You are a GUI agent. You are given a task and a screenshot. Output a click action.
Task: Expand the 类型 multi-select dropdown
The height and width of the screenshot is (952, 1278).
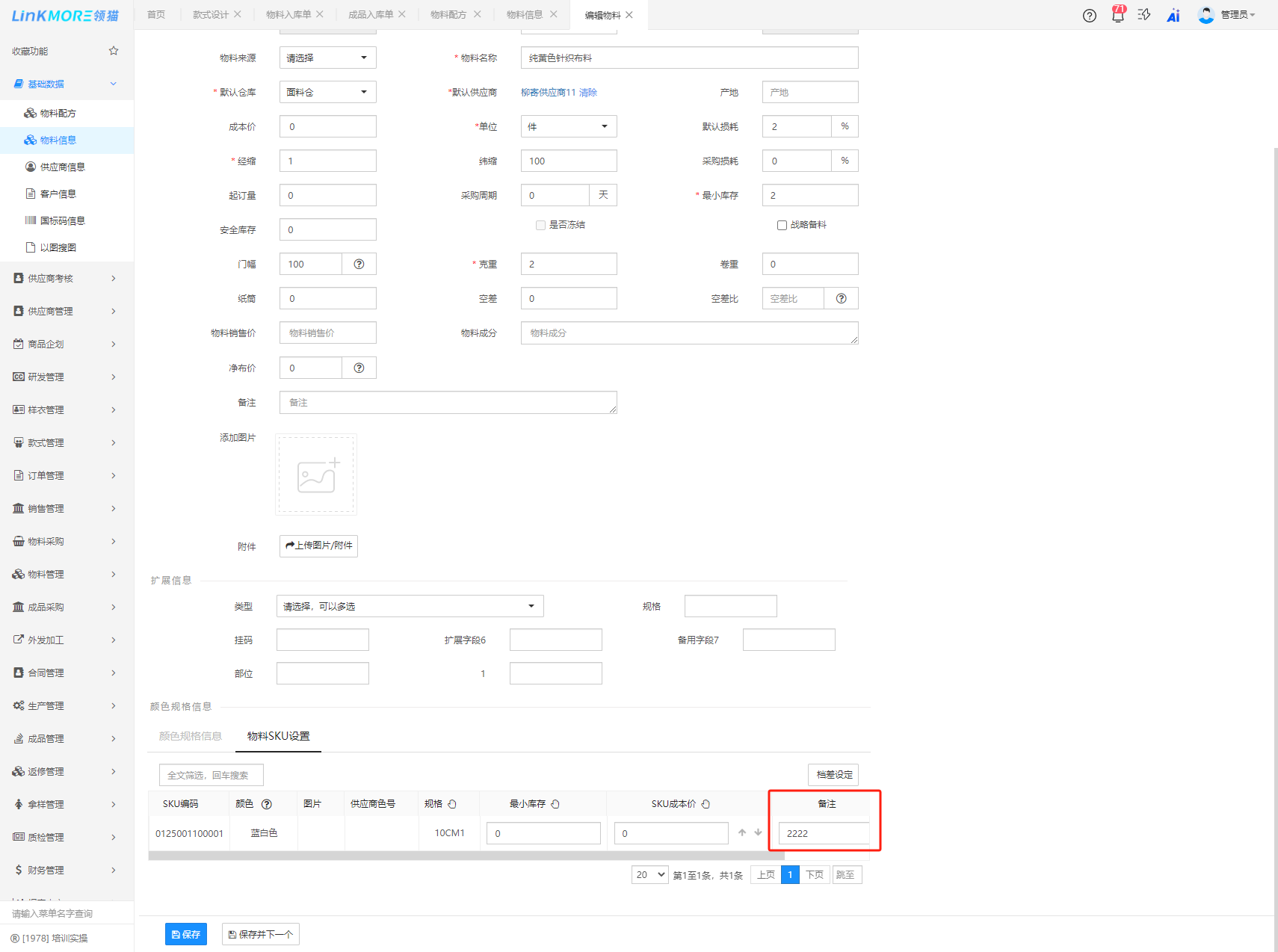click(x=410, y=606)
